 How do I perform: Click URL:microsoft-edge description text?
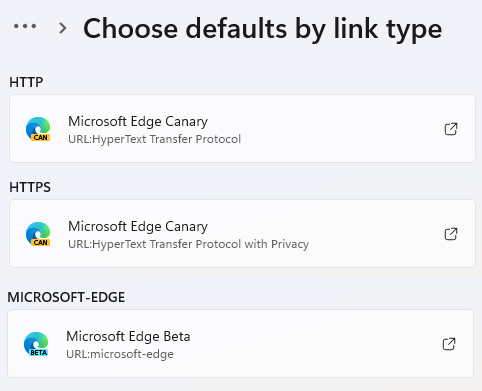[120, 354]
